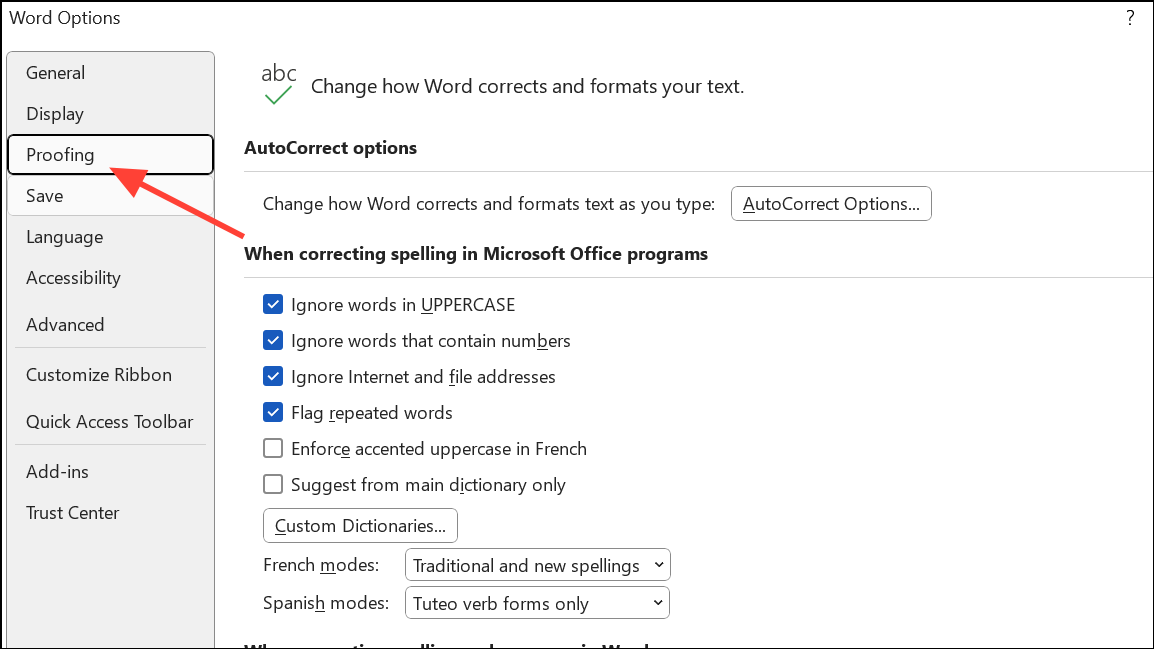
Task: Open the General options category
Action: pos(110,73)
